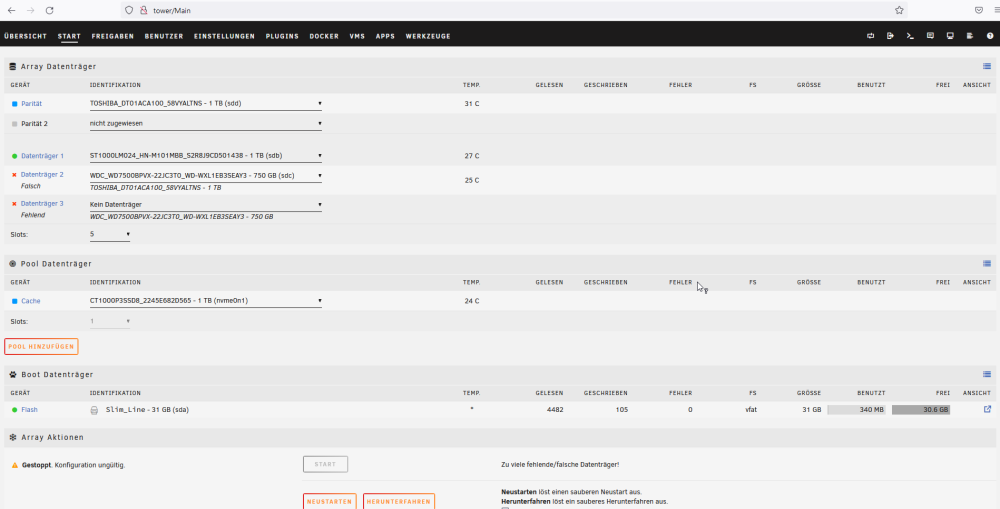1000x509 pixels.
Task: Click the greyed START array button
Action: (325, 464)
